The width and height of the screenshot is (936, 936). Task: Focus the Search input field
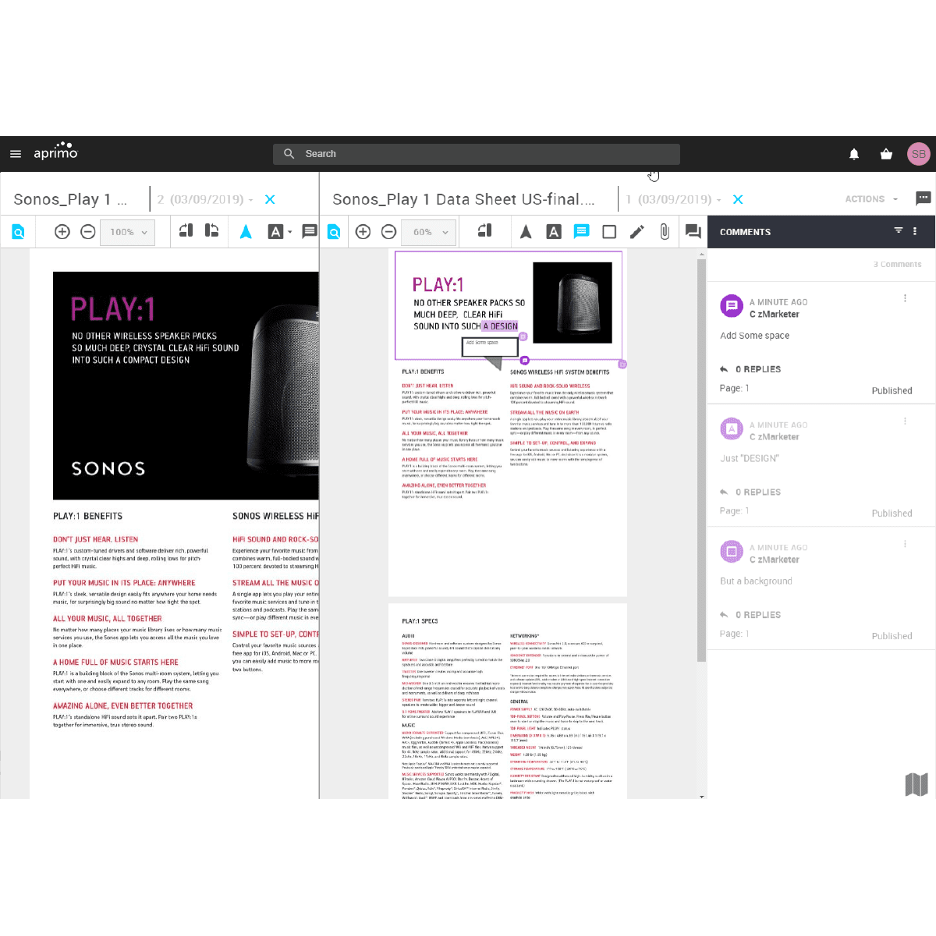click(x=476, y=154)
